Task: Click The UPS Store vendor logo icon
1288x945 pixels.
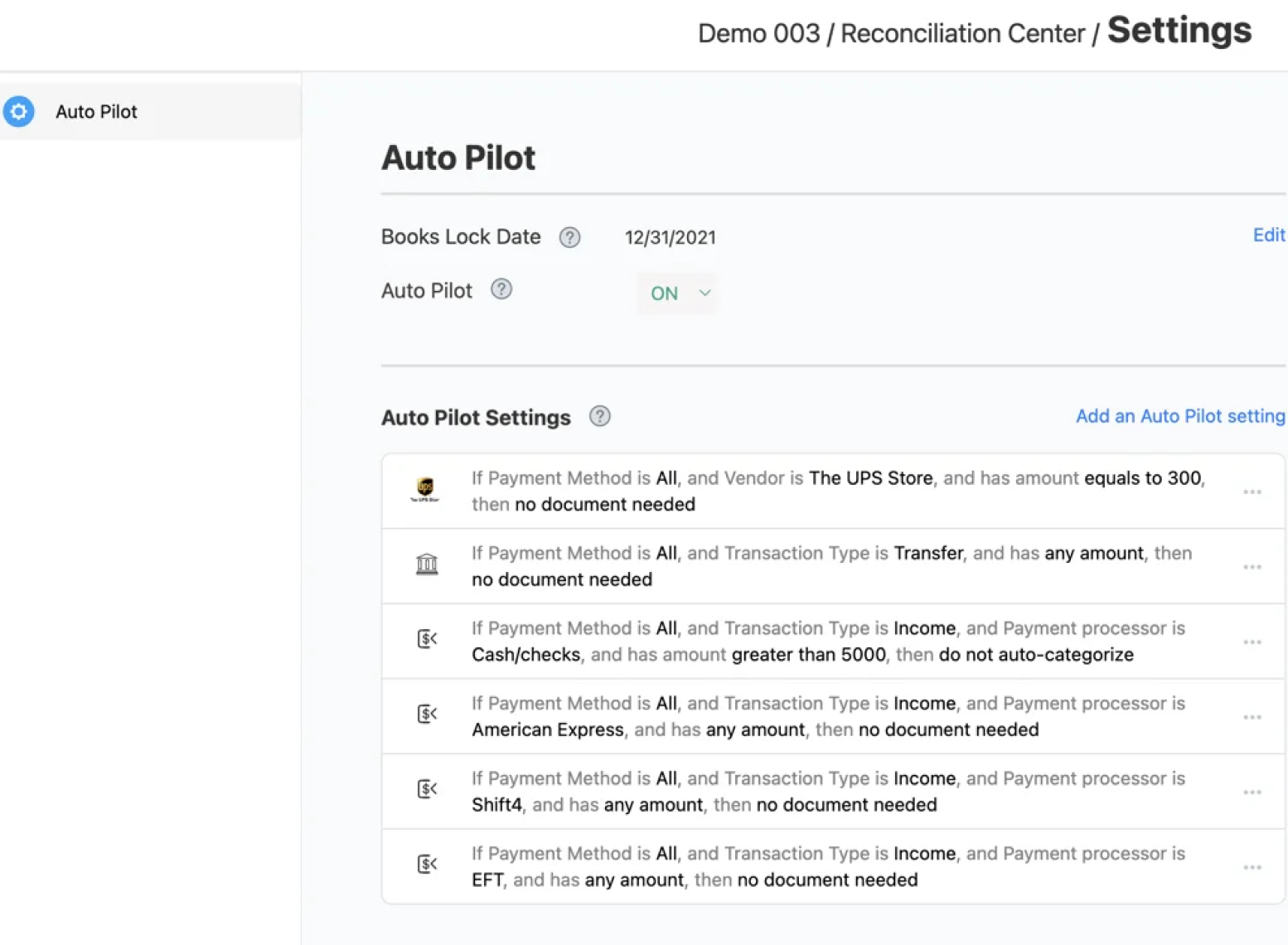Action: (x=425, y=490)
